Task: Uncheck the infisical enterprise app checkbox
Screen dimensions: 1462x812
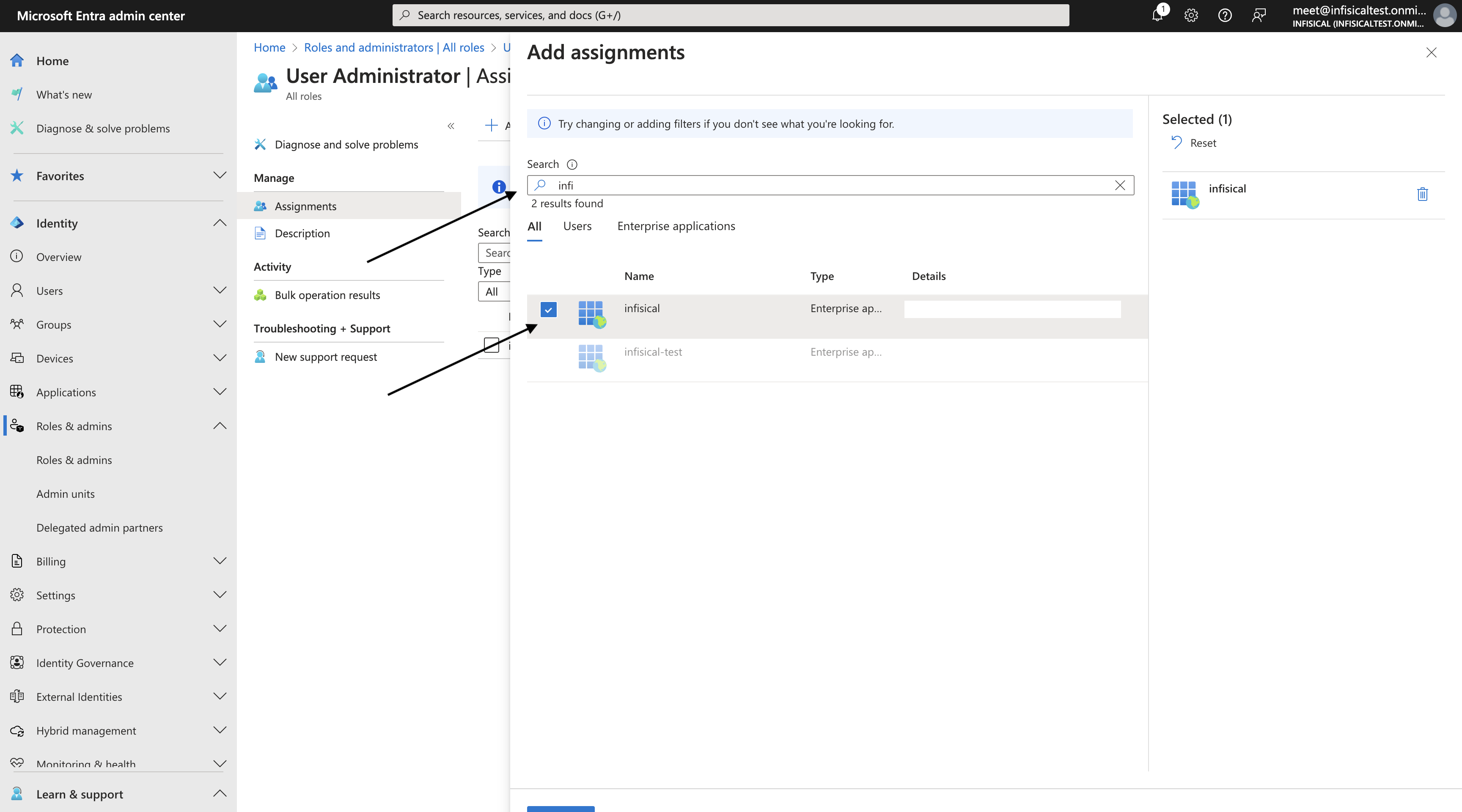Action: click(x=548, y=310)
